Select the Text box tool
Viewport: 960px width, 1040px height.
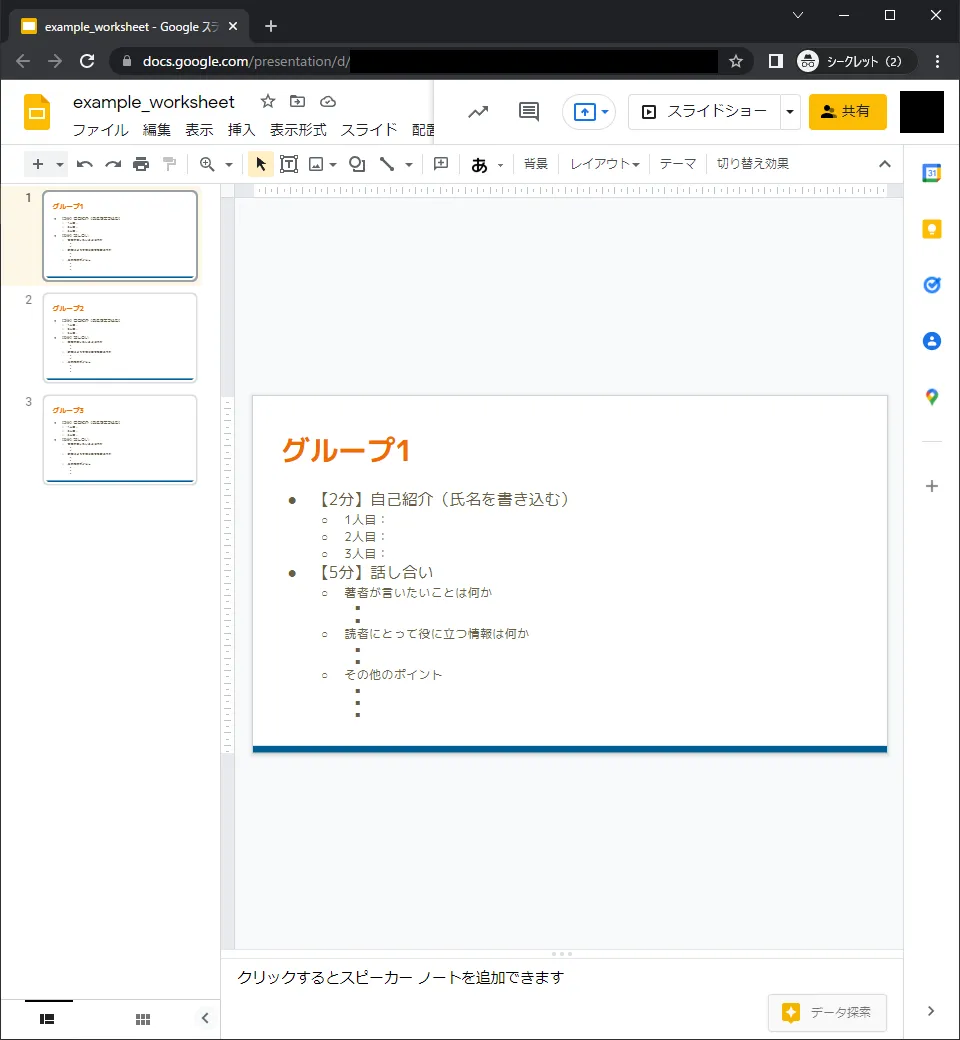(289, 164)
